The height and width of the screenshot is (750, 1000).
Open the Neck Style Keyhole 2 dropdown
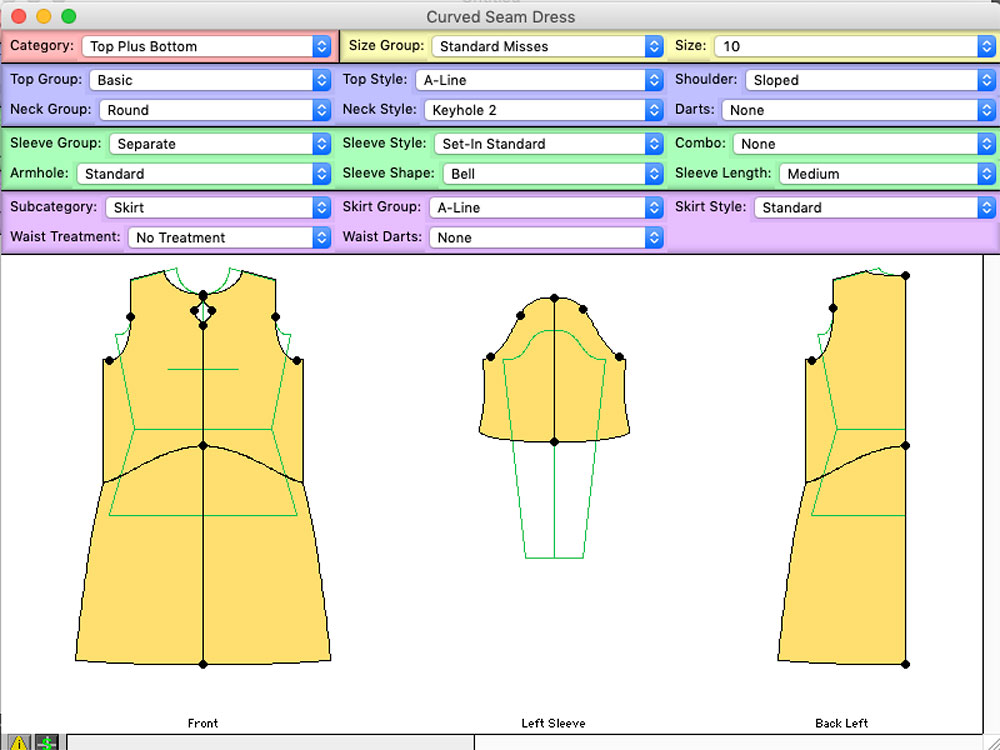click(x=544, y=110)
